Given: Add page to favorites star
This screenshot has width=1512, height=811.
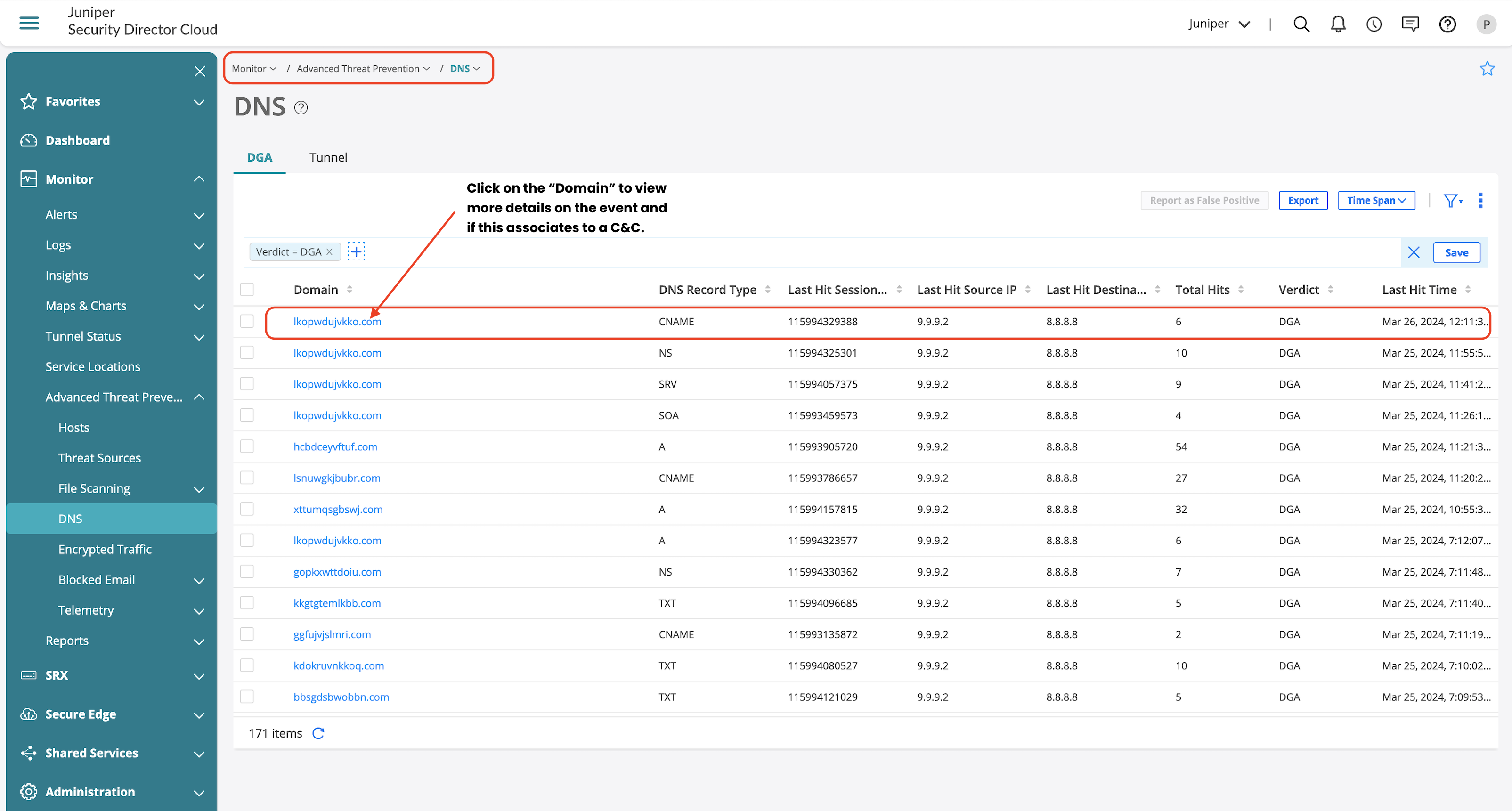Looking at the screenshot, I should pyautogui.click(x=1487, y=69).
